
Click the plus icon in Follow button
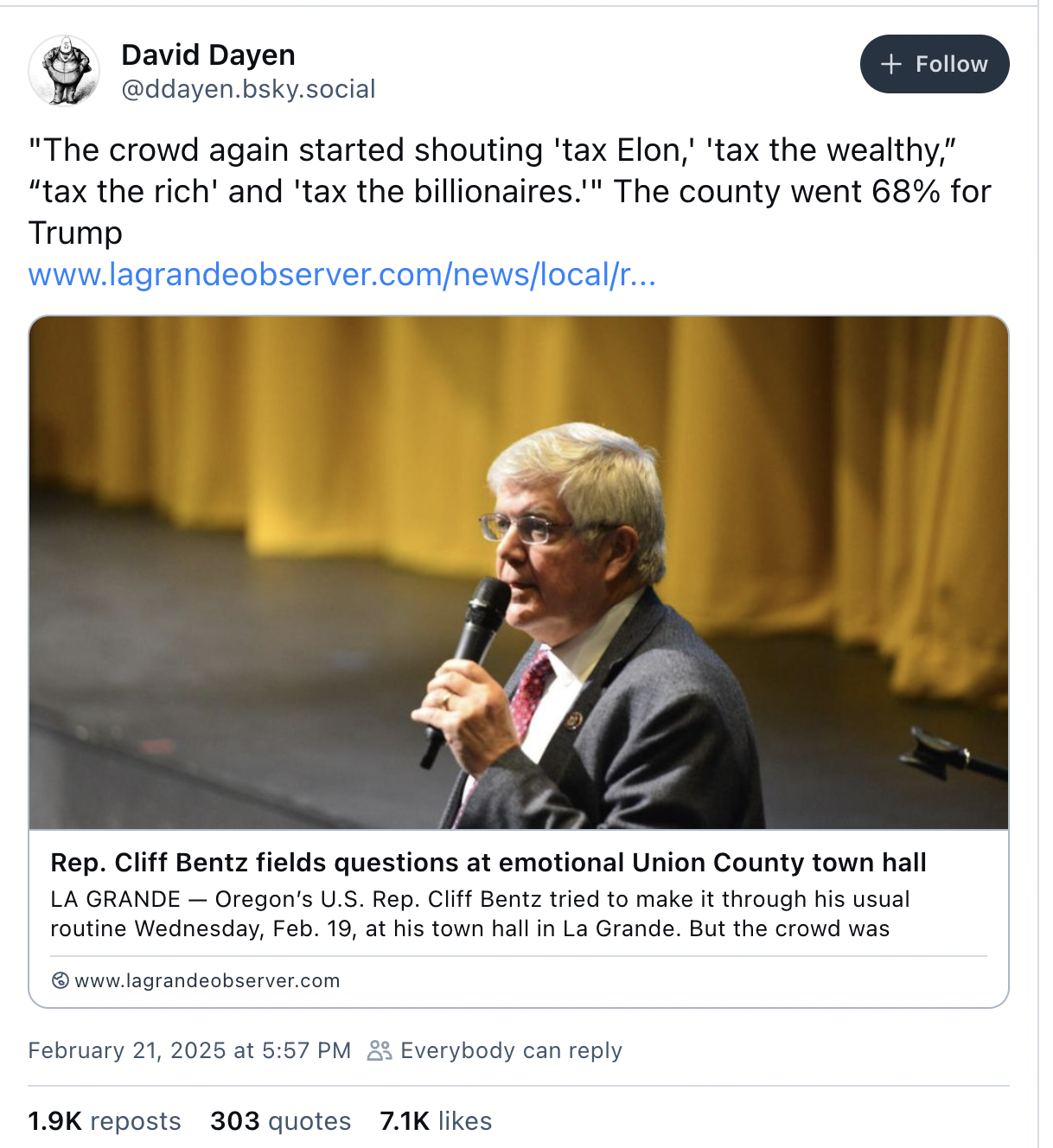coord(891,64)
